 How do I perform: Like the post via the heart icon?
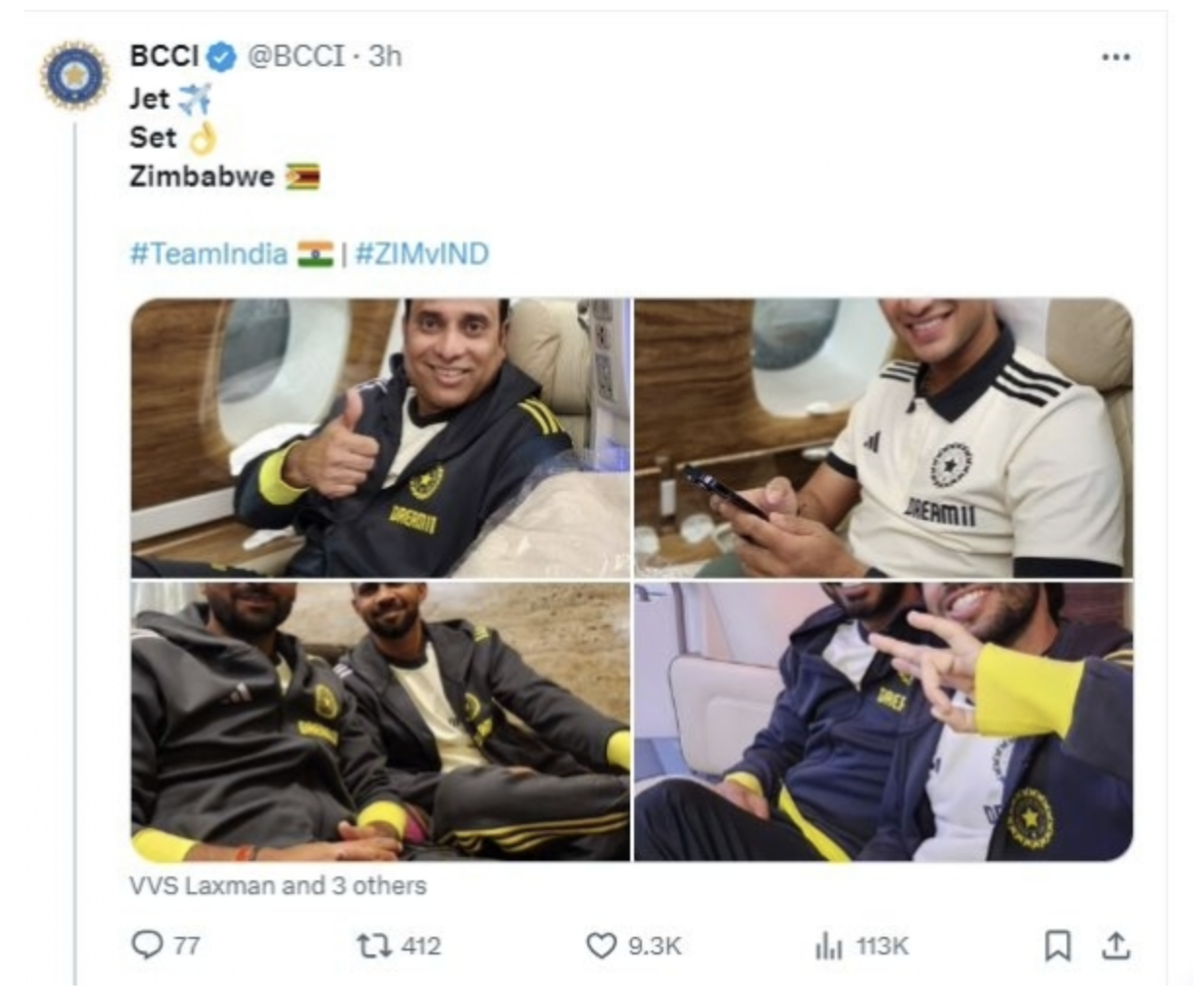pos(601,945)
